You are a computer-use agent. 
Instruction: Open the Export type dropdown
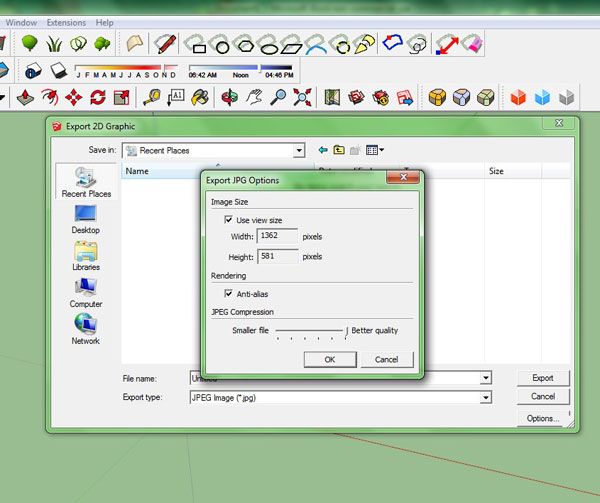(x=485, y=397)
